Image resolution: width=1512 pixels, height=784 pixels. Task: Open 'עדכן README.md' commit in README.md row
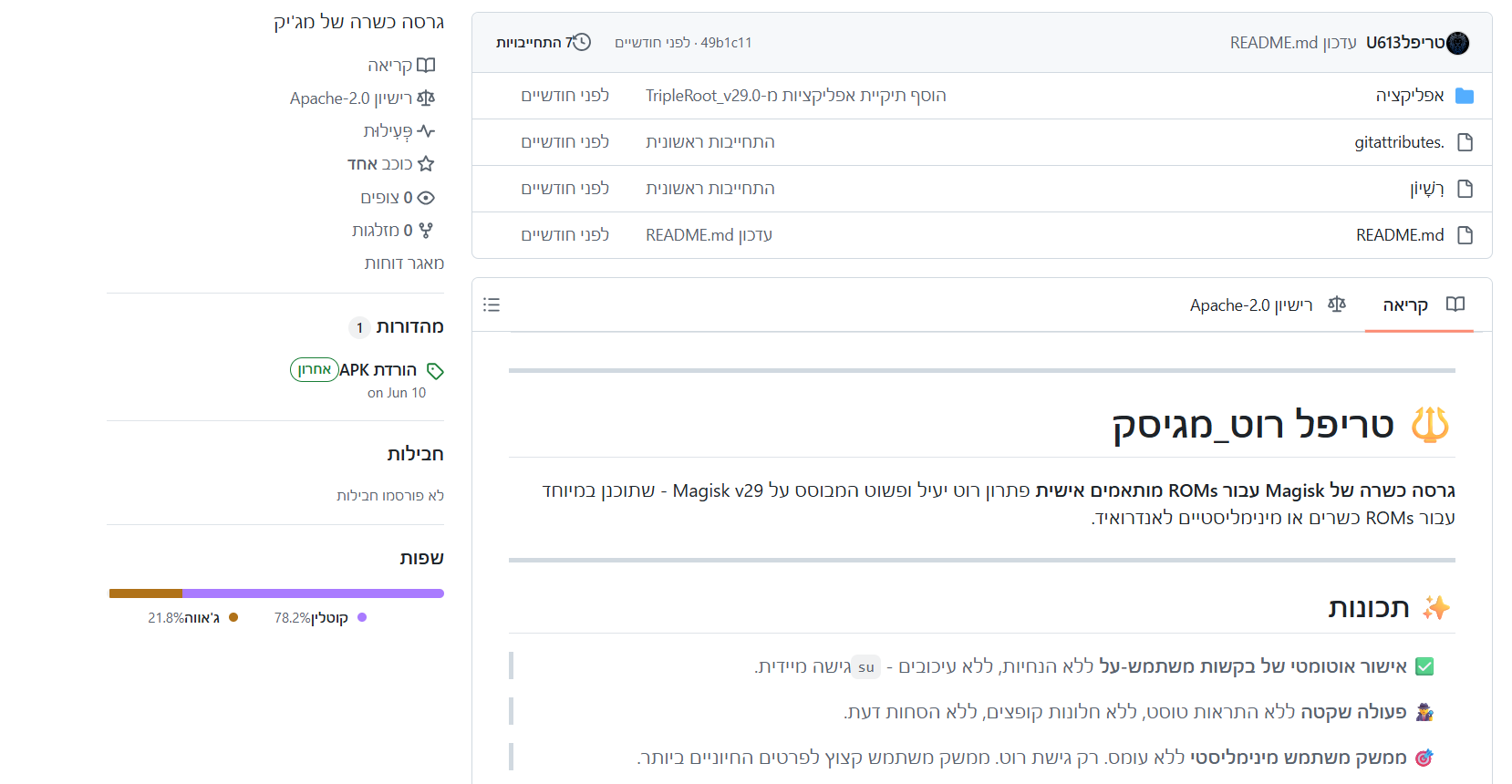pyautogui.click(x=709, y=235)
